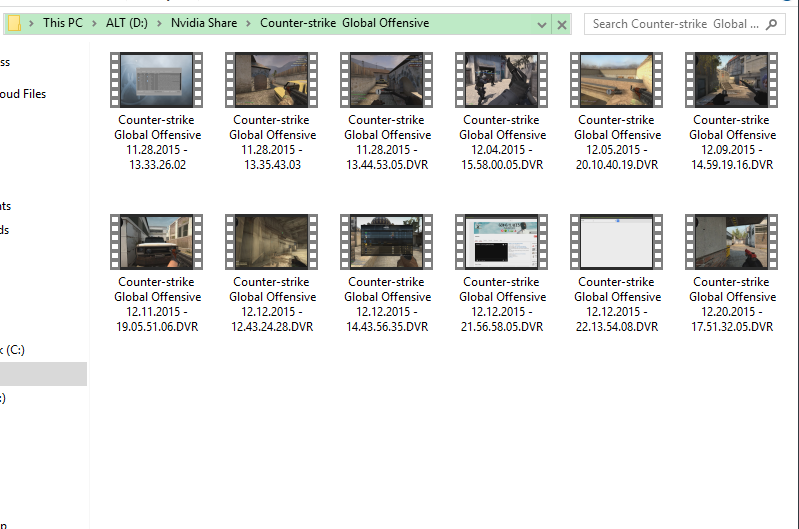Click the X button in address bar

[562, 24]
